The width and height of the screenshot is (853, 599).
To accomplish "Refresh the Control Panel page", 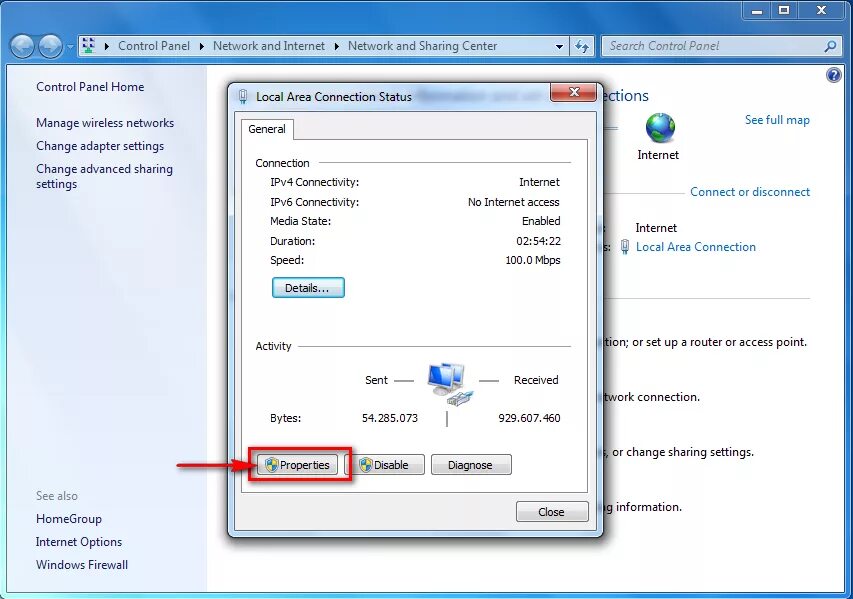I will point(582,47).
